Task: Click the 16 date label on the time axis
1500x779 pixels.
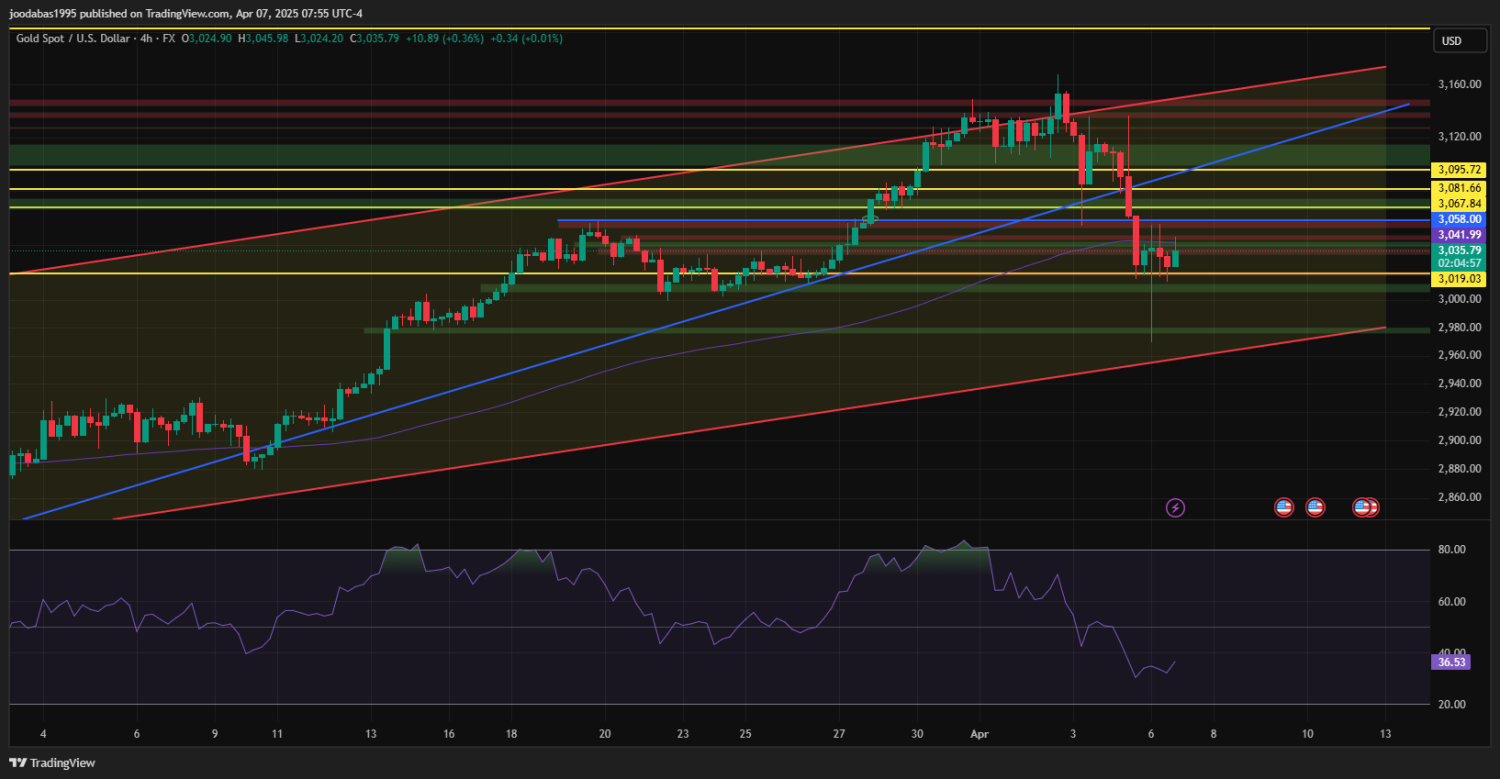Action: 449,733
